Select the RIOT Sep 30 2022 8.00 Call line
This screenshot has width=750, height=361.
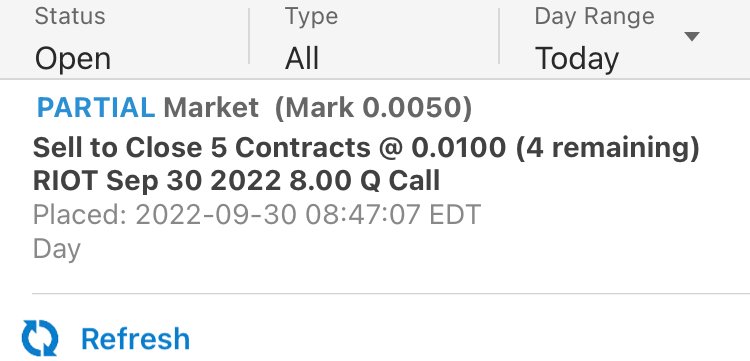tap(236, 181)
